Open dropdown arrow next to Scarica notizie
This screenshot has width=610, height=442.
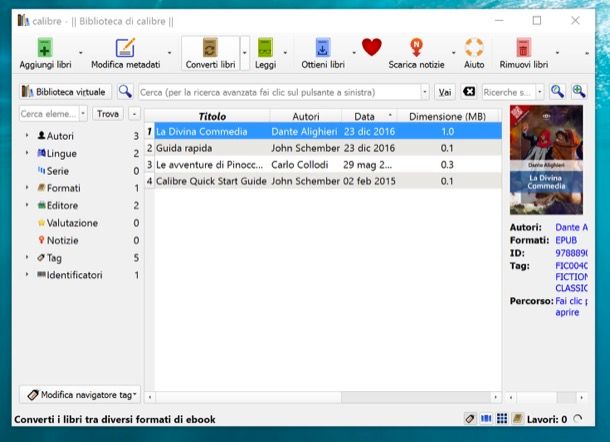pyautogui.click(x=453, y=53)
